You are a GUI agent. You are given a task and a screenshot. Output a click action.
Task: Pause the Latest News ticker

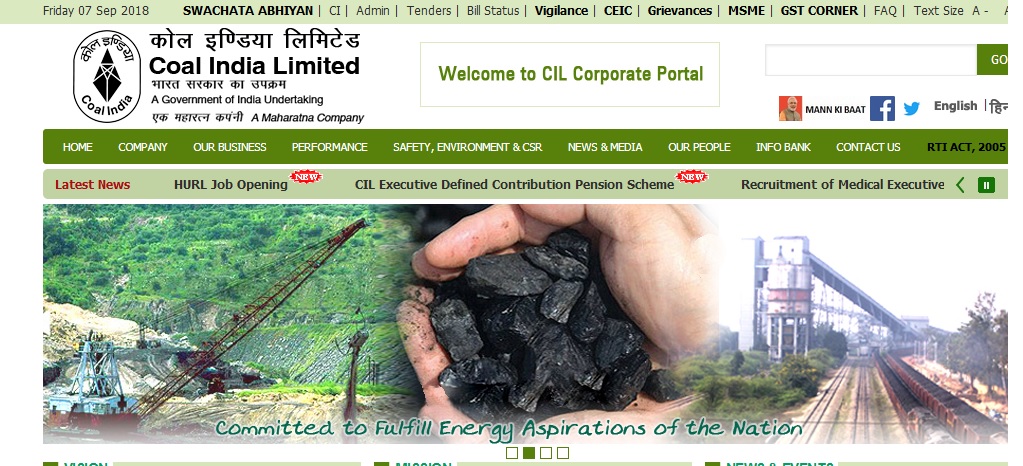[986, 185]
